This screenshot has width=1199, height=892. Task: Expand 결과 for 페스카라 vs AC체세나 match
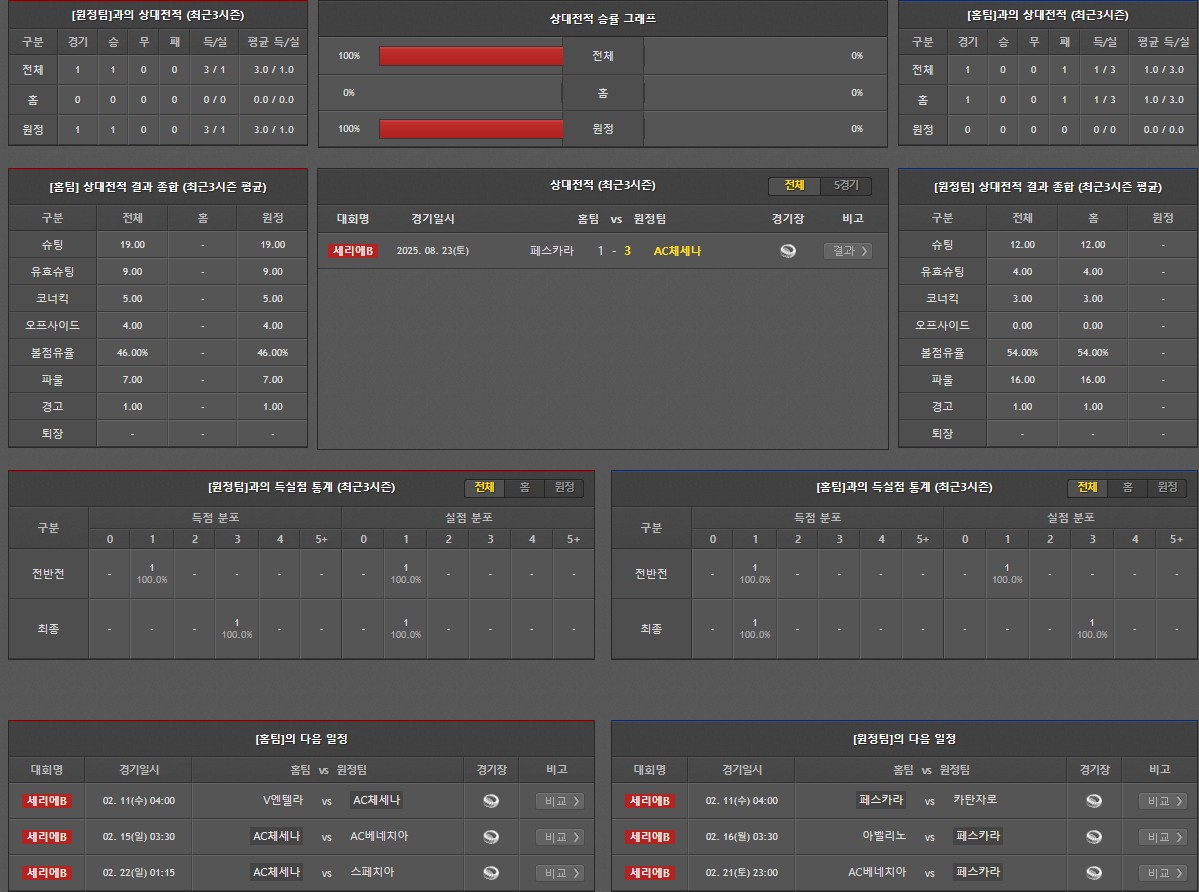847,251
